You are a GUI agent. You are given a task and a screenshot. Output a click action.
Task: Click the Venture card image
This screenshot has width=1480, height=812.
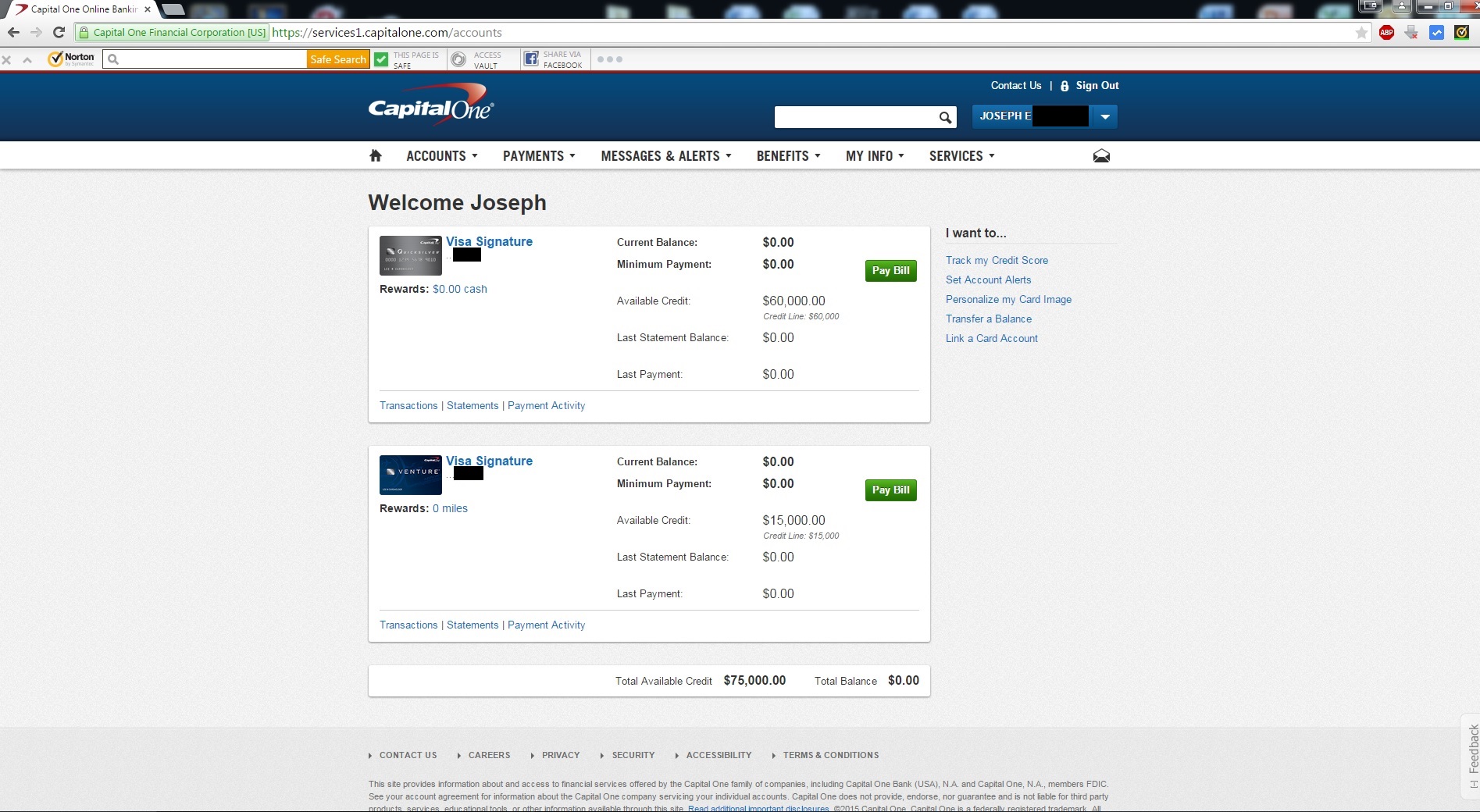[x=411, y=475]
